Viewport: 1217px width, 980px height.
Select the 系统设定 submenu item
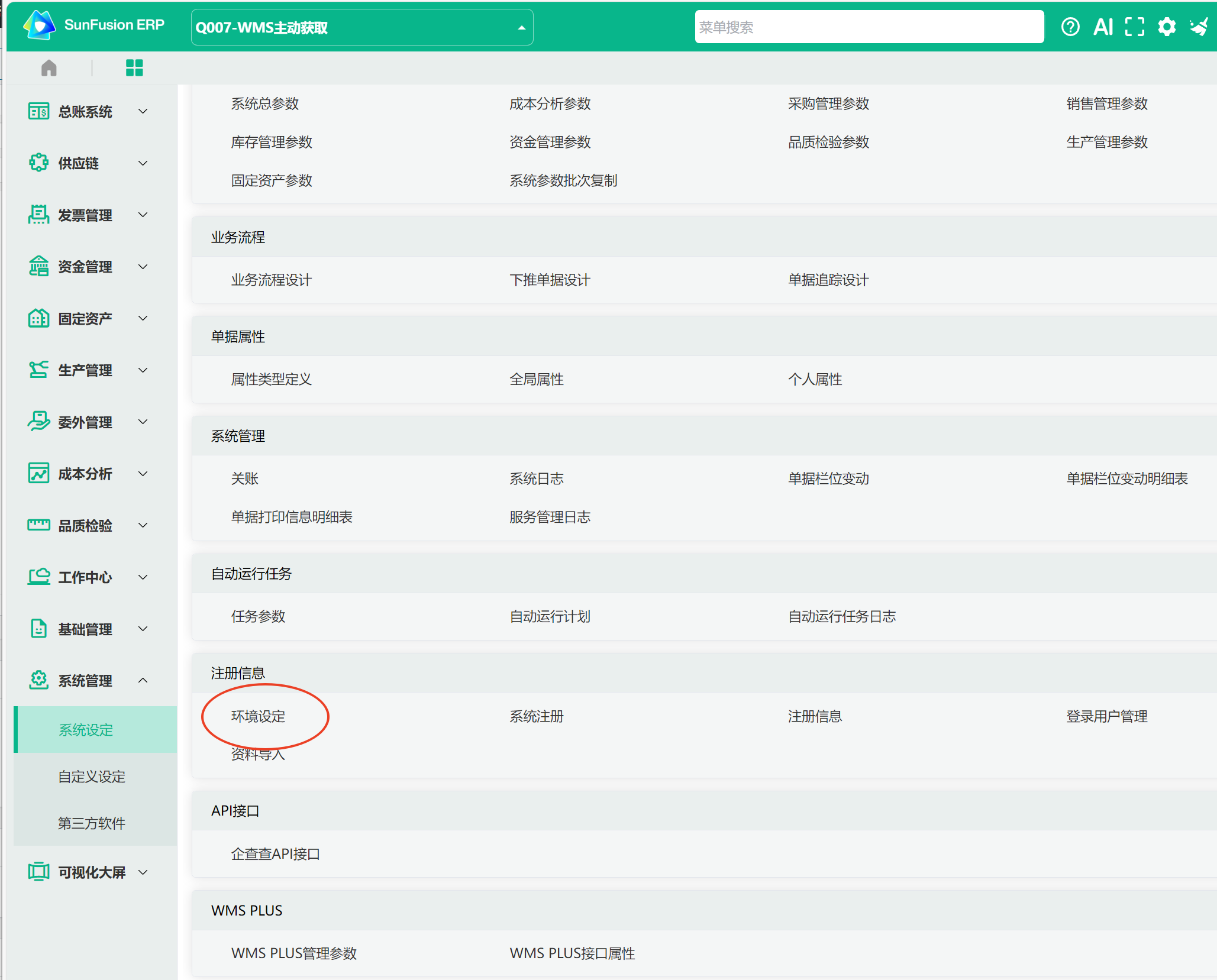pos(95,730)
